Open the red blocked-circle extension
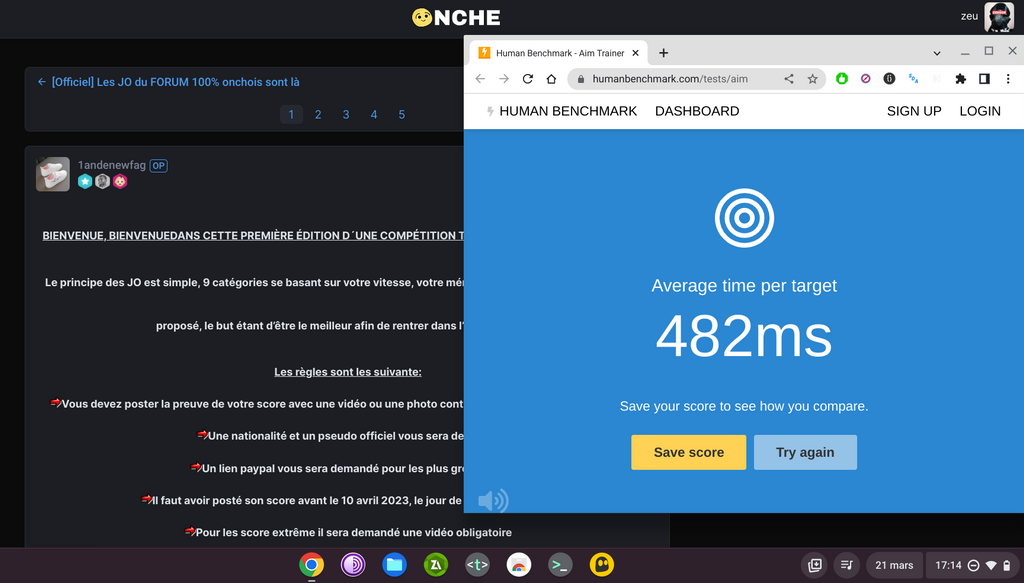Screen dimensions: 1024x583 pyautogui.click(x=865, y=79)
